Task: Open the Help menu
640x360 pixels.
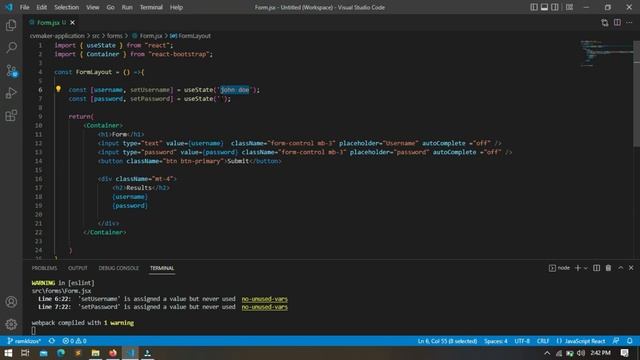Action: (176, 7)
